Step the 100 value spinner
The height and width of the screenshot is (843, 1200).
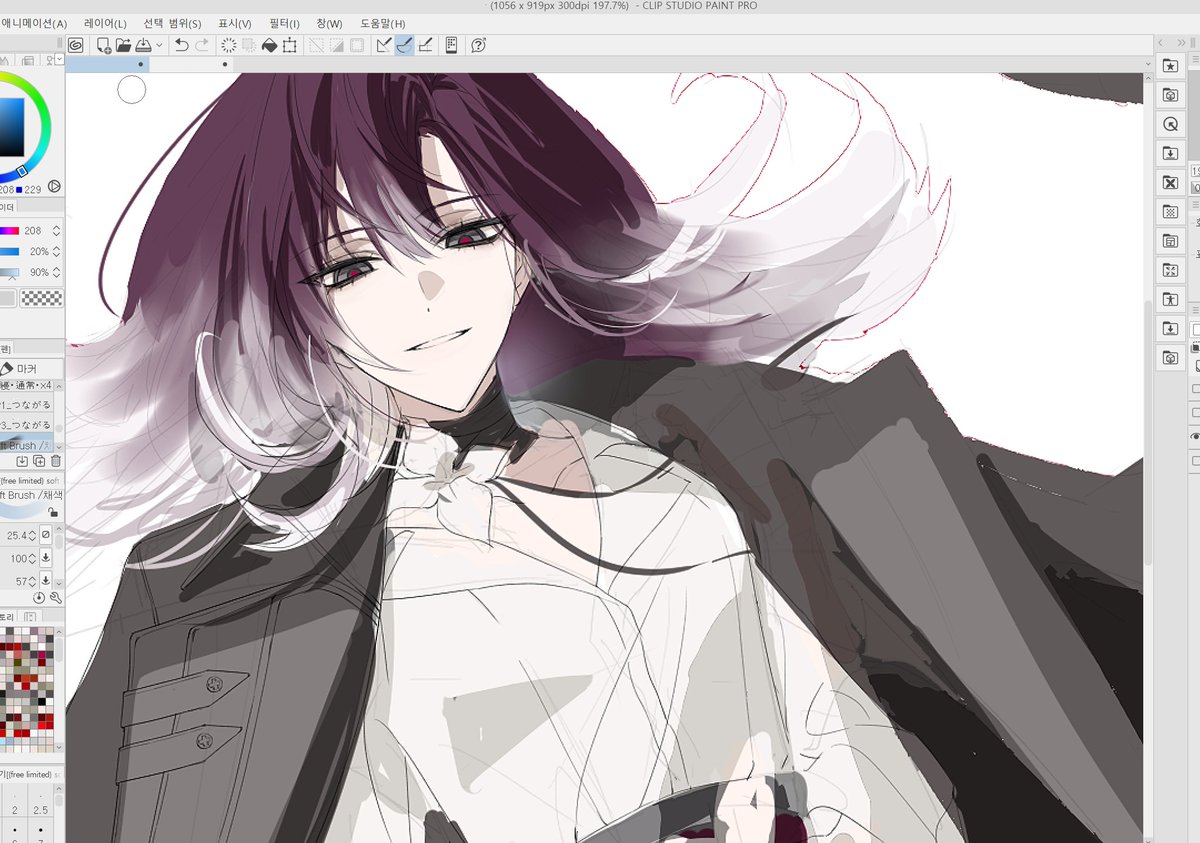point(31,558)
